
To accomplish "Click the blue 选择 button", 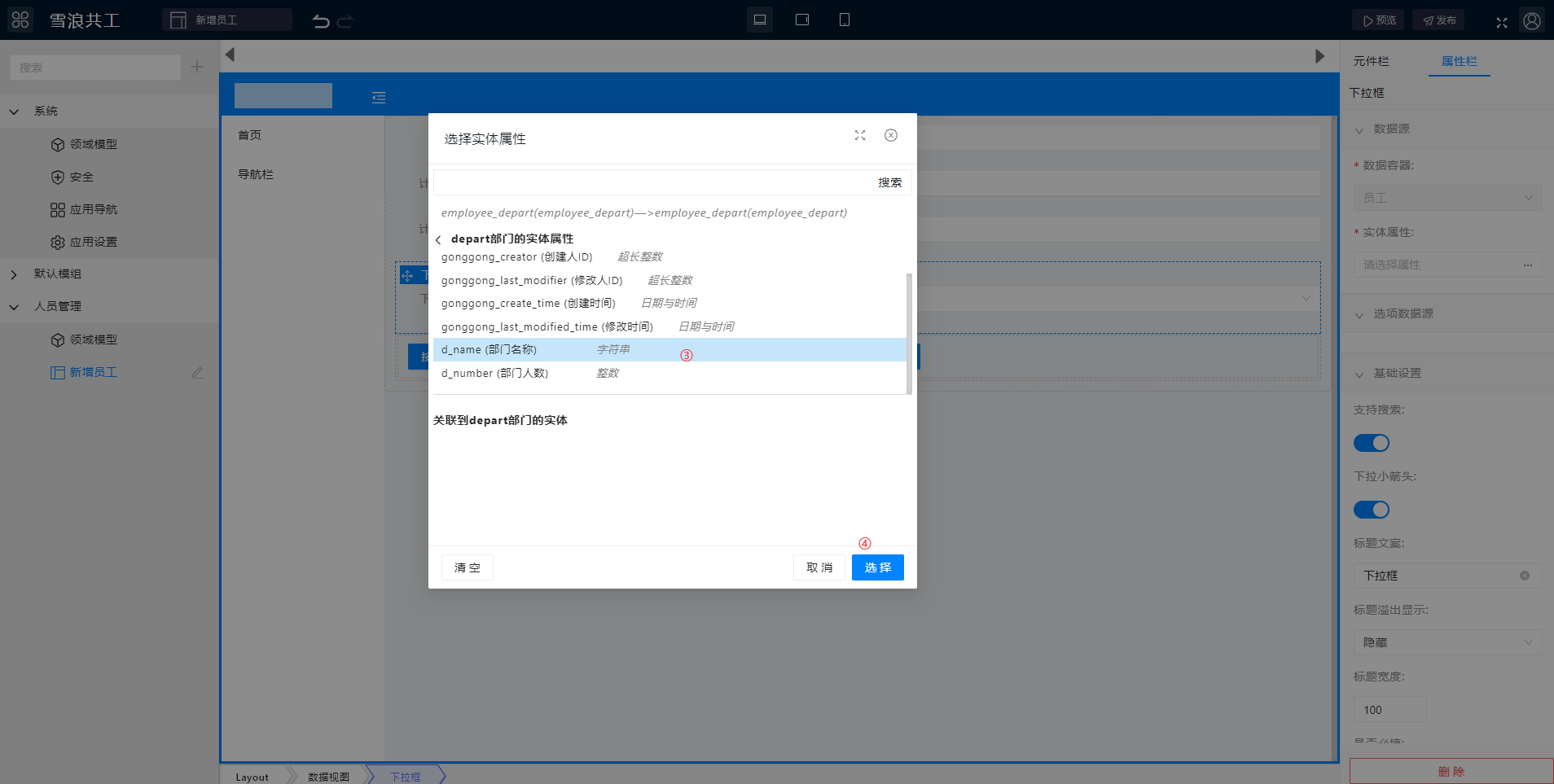I will 877,567.
